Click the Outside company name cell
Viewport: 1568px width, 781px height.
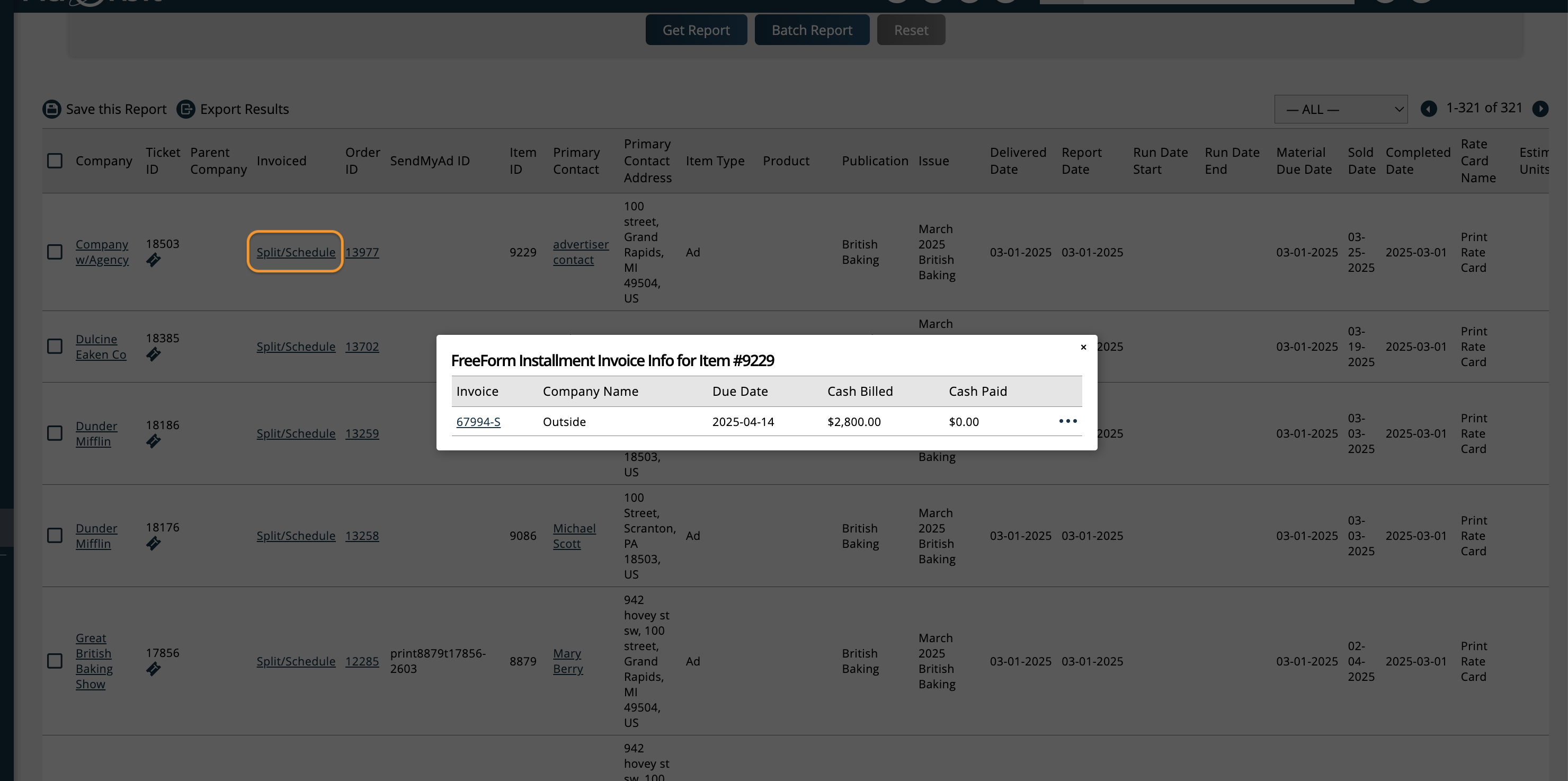click(x=564, y=422)
